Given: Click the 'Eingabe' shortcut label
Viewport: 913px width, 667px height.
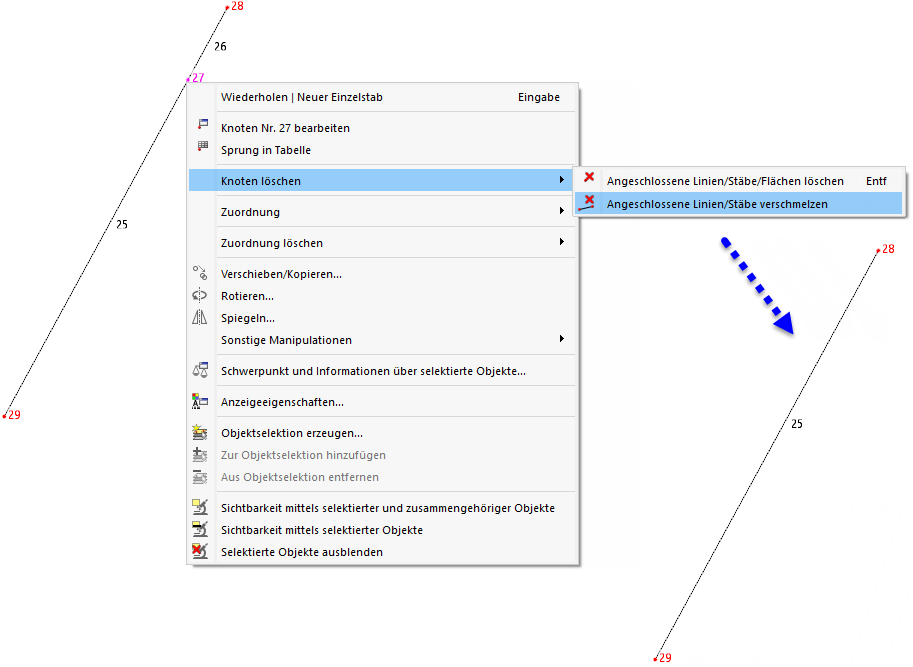Looking at the screenshot, I should tap(539, 97).
